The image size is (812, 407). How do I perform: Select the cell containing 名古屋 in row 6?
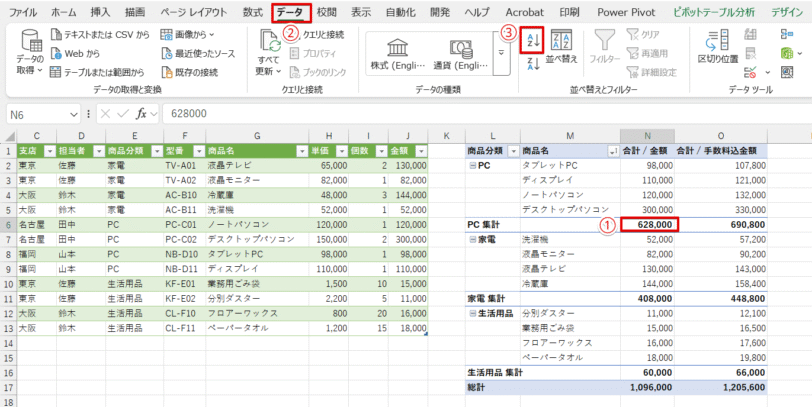[37, 225]
